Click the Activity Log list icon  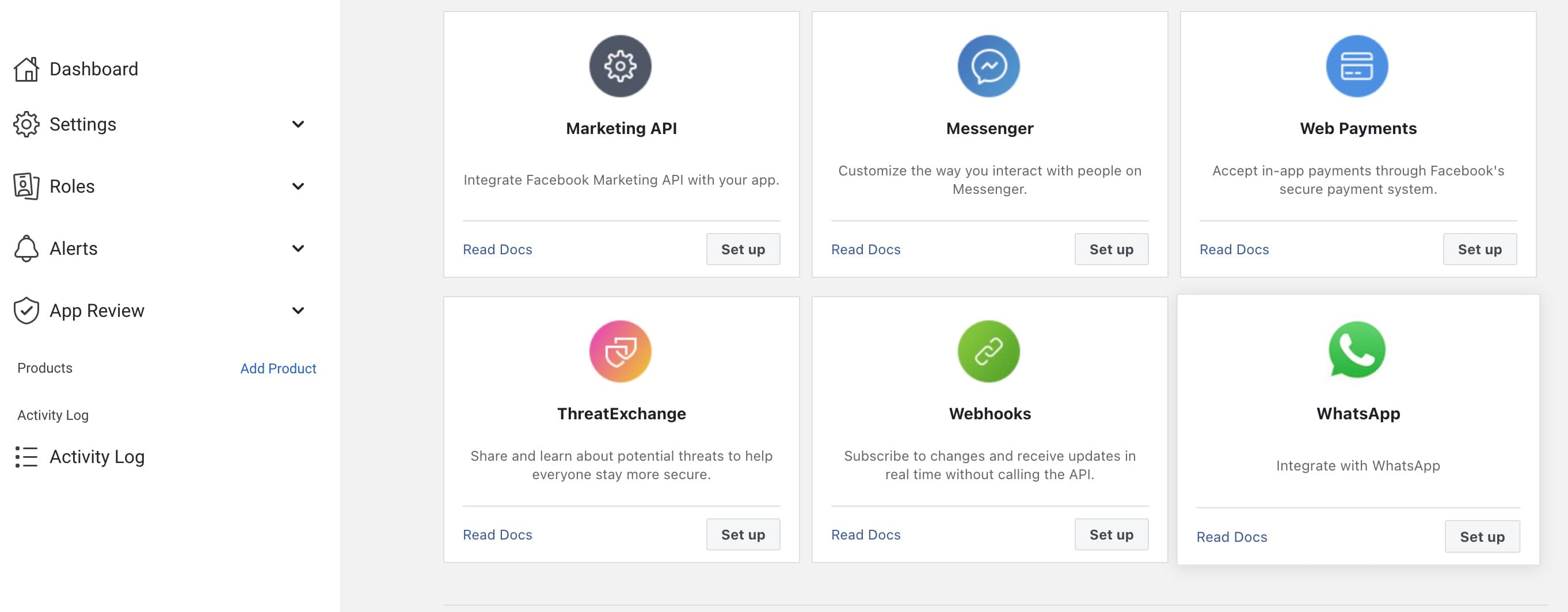point(25,457)
